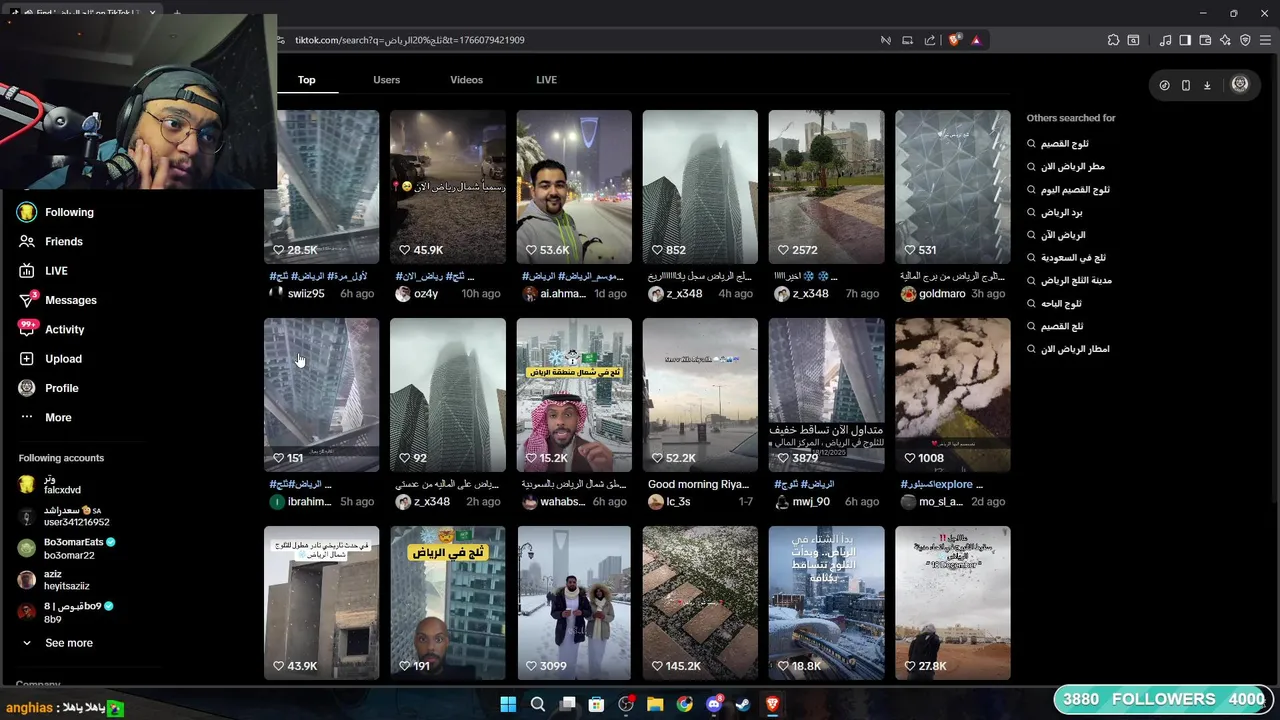Open video thumbnail with 2572 likes
This screenshot has height=720, width=1280.
click(826, 187)
